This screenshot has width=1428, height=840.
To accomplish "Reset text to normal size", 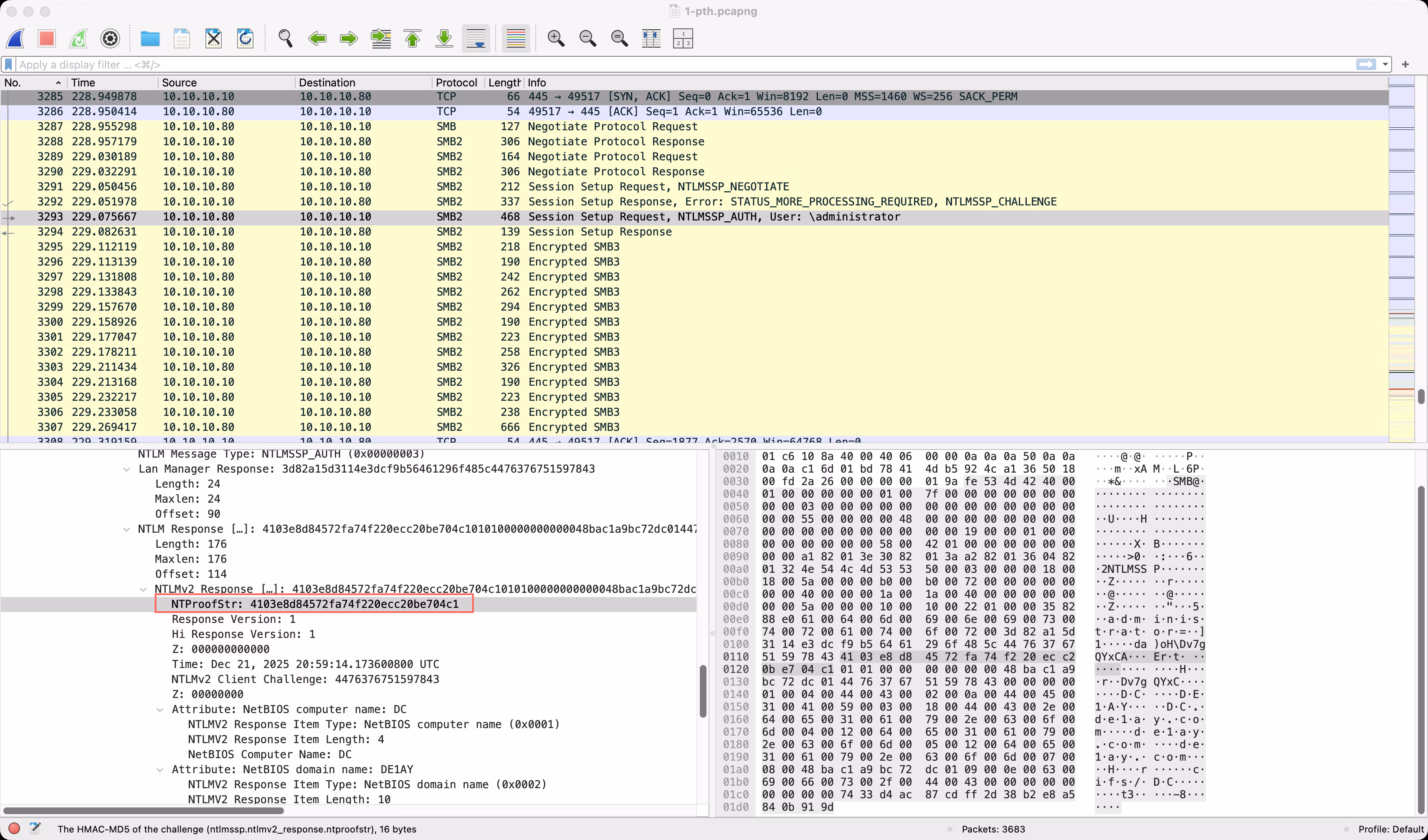I will pos(619,38).
